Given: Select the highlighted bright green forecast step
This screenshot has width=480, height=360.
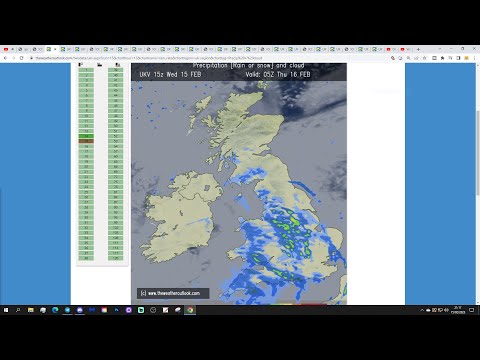Looking at the screenshot, I should click(x=86, y=136).
